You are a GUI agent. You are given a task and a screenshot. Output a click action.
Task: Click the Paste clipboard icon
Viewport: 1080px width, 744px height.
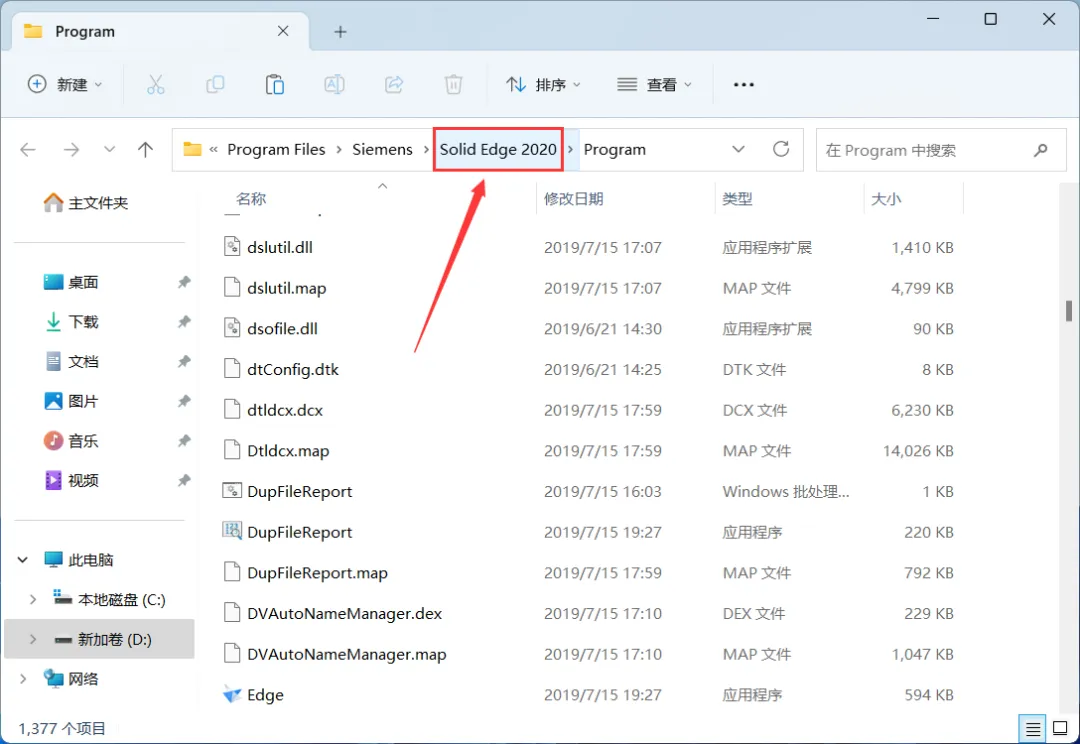(275, 85)
